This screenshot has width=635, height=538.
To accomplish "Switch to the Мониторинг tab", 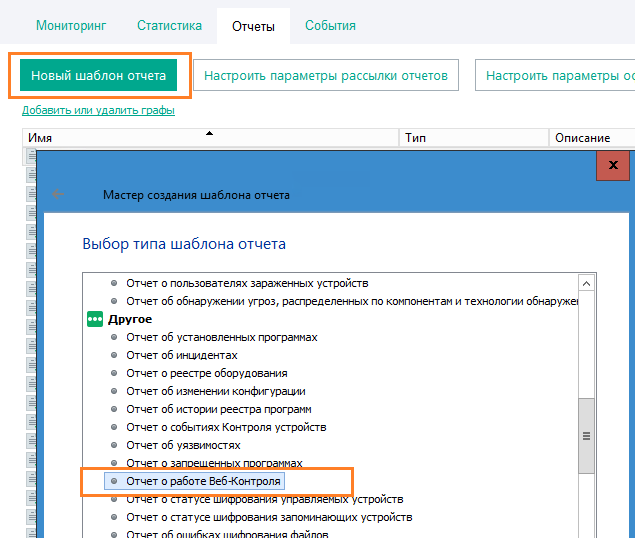I will (71, 25).
